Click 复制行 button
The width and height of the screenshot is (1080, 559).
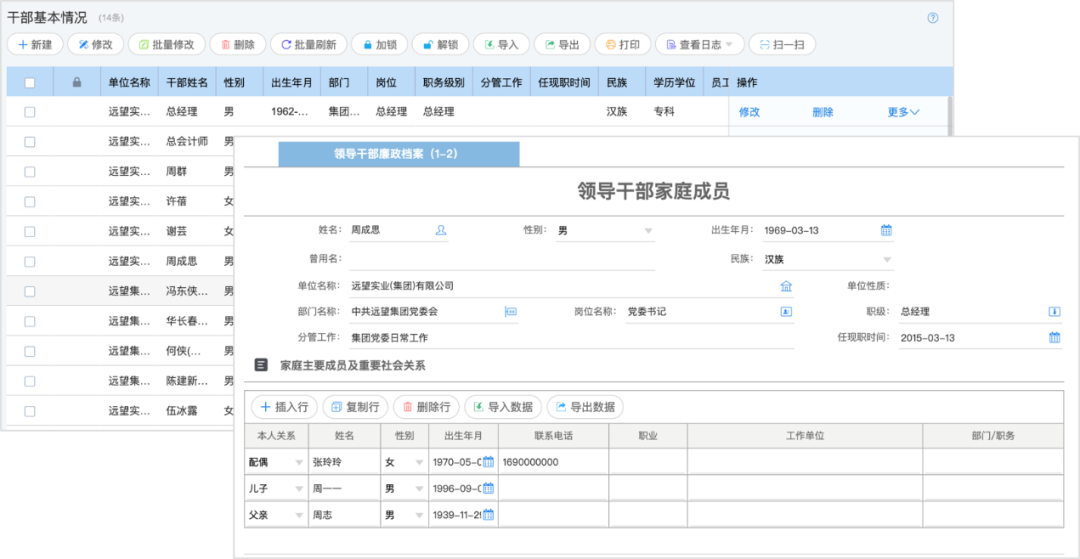pos(355,407)
